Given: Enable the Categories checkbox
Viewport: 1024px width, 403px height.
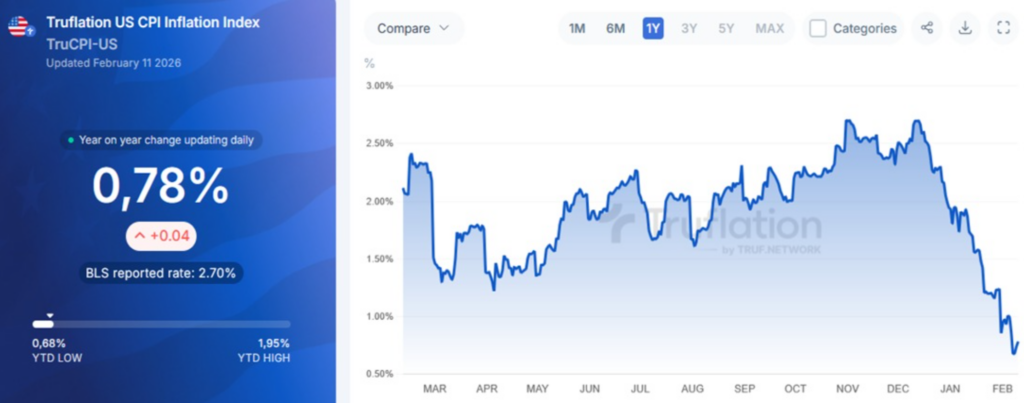Looking at the screenshot, I should click(818, 29).
